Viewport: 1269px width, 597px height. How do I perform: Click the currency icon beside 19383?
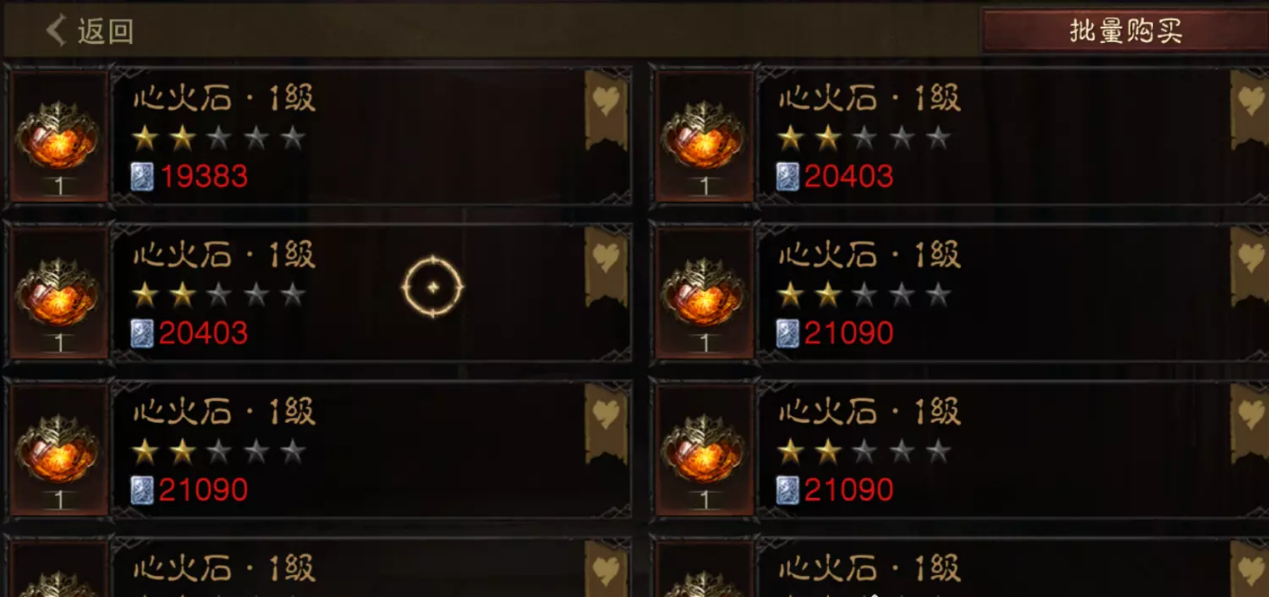(142, 177)
